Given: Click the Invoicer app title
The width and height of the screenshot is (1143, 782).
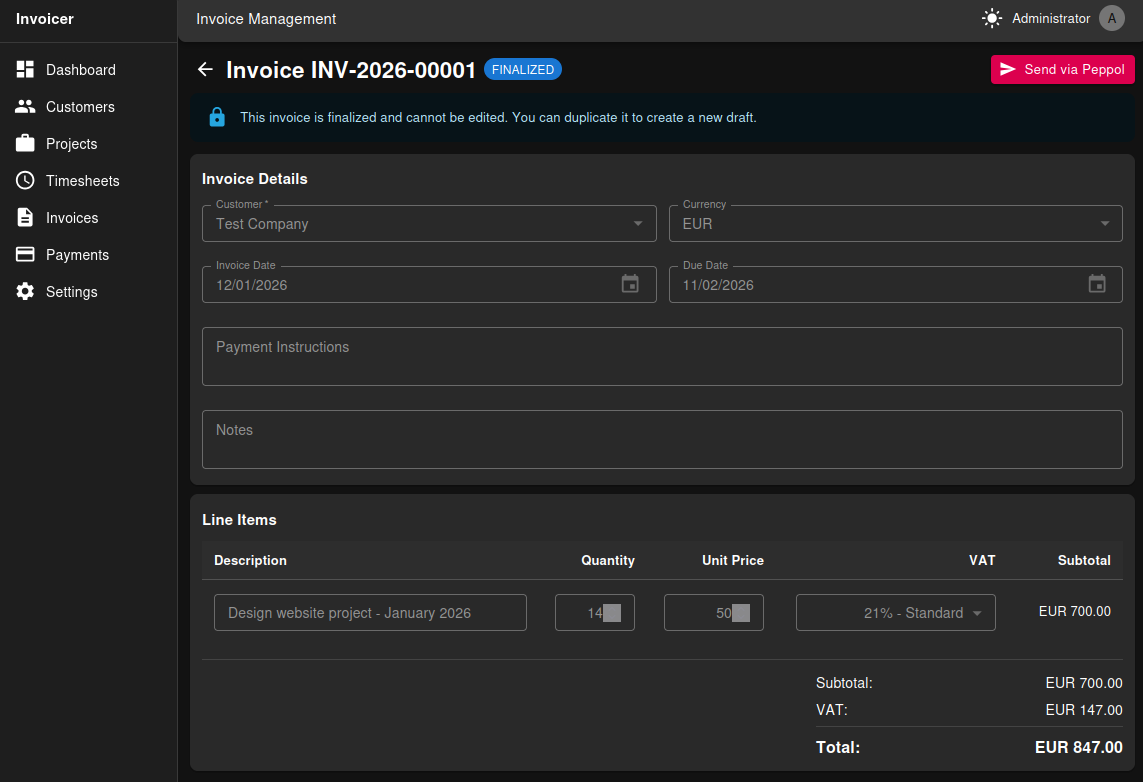Looking at the screenshot, I should pos(44,19).
